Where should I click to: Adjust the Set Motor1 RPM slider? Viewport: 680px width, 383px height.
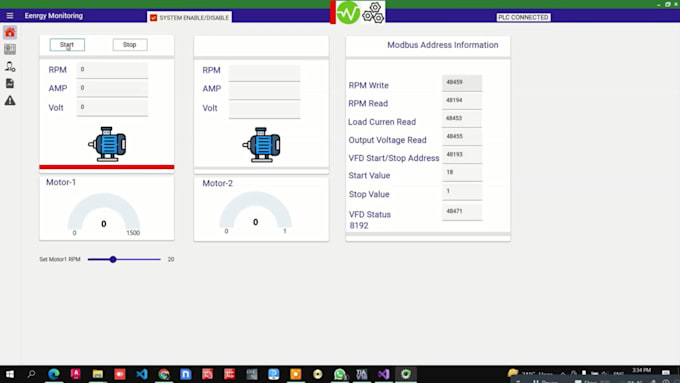tap(124, 259)
